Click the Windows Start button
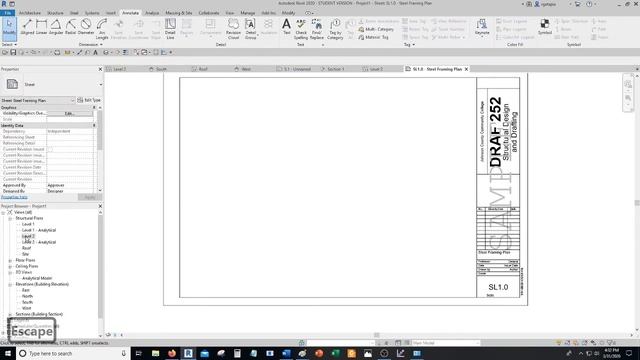The width and height of the screenshot is (640, 360). point(8,353)
